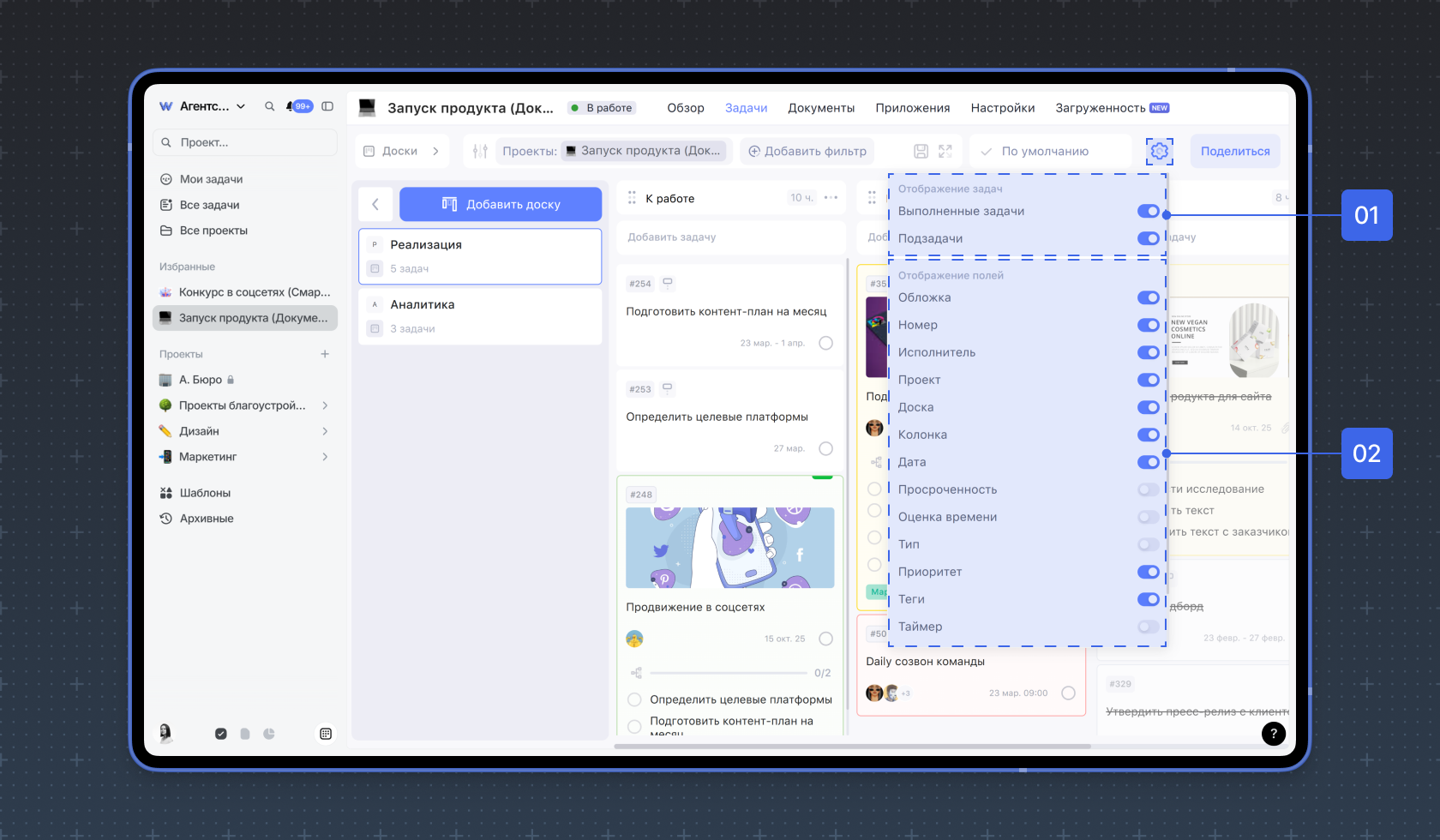The width and height of the screenshot is (1440, 840).
Task: Expand the Дизайн project chevron
Action: click(325, 431)
